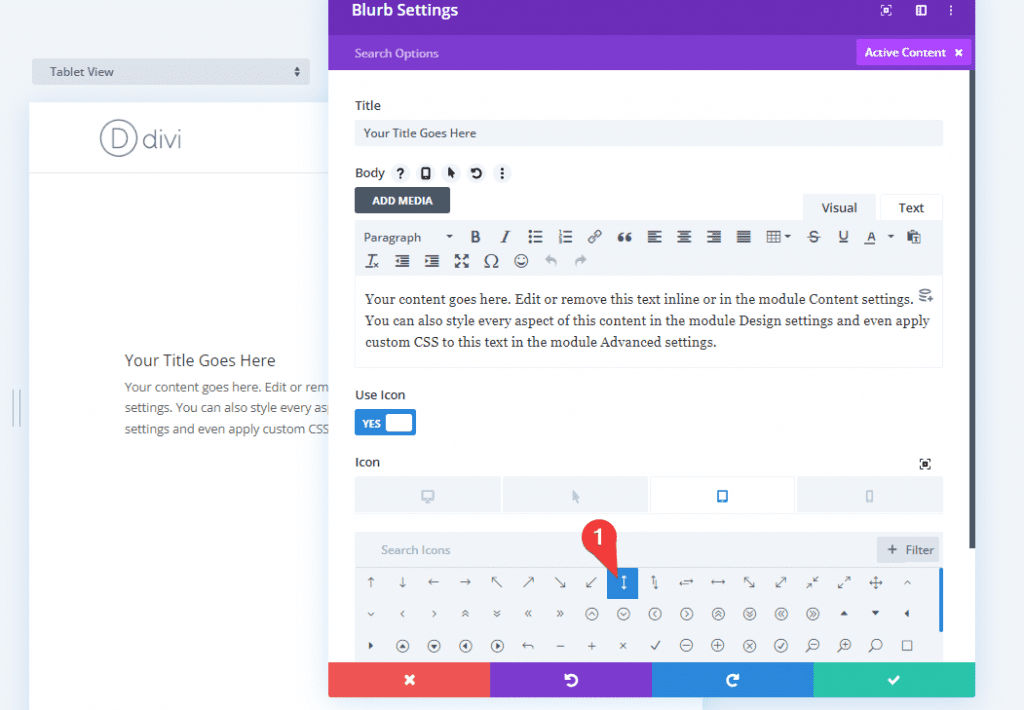Click dynamic content icon in body
This screenshot has width=1024, height=710.
925,295
